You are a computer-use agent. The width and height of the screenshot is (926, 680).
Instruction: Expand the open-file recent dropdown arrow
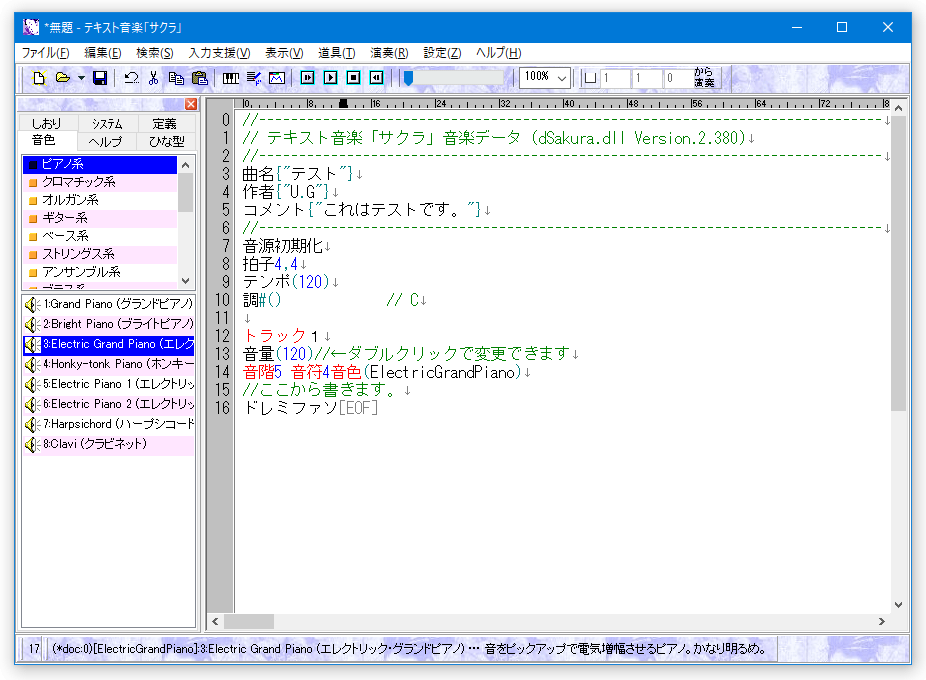tap(81, 78)
